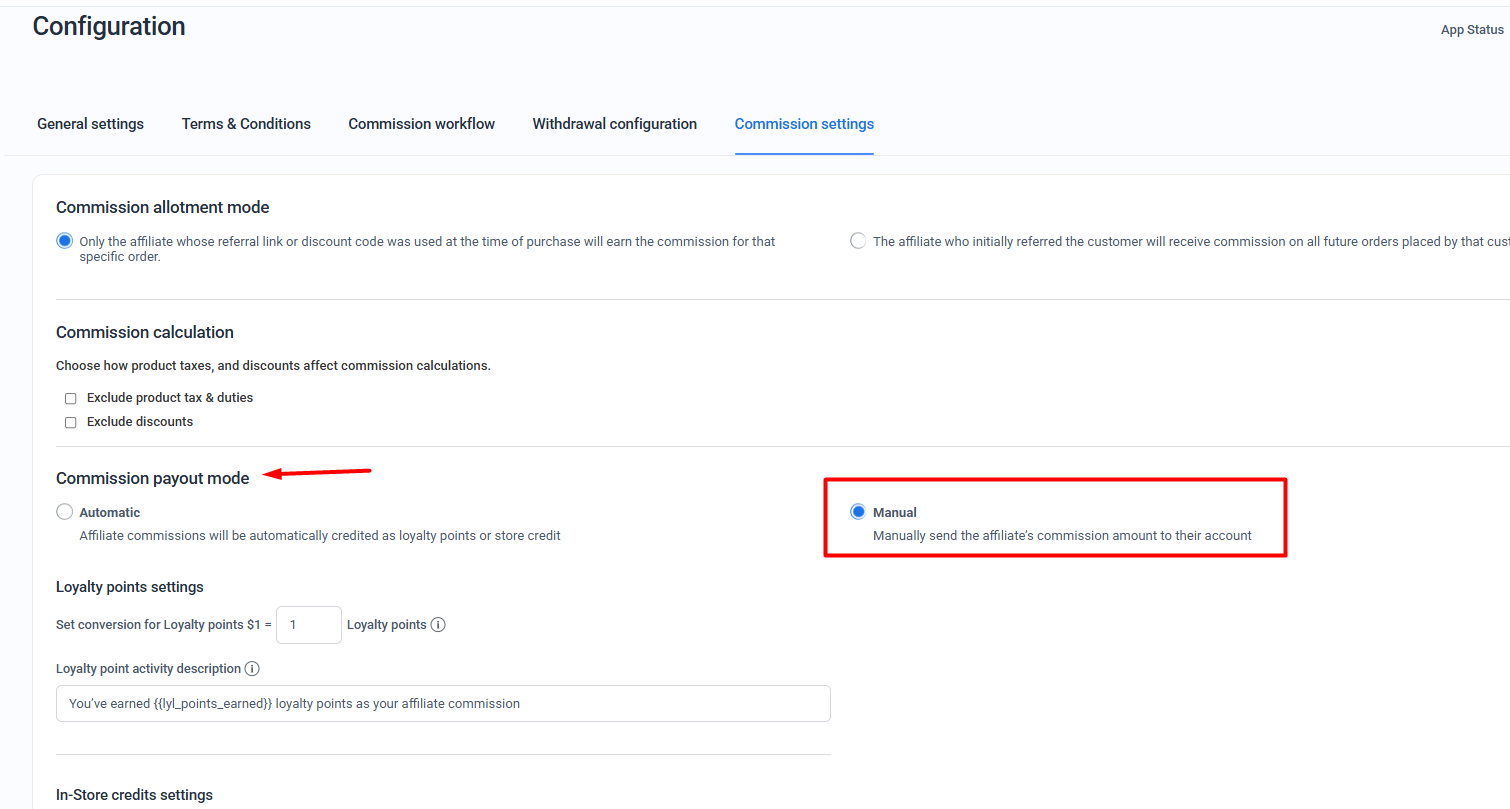This screenshot has width=1510, height=809.
Task: Choose 'affiliate who initially referred the customer' option
Action: [858, 241]
